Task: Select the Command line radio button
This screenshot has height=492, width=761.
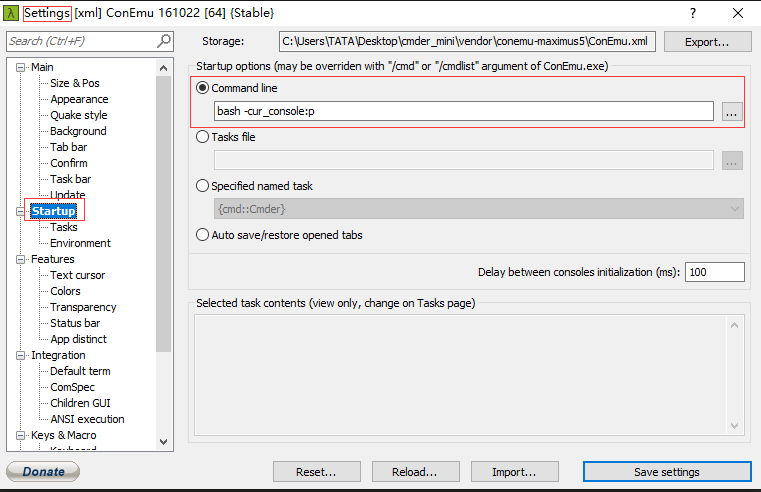Action: point(202,88)
